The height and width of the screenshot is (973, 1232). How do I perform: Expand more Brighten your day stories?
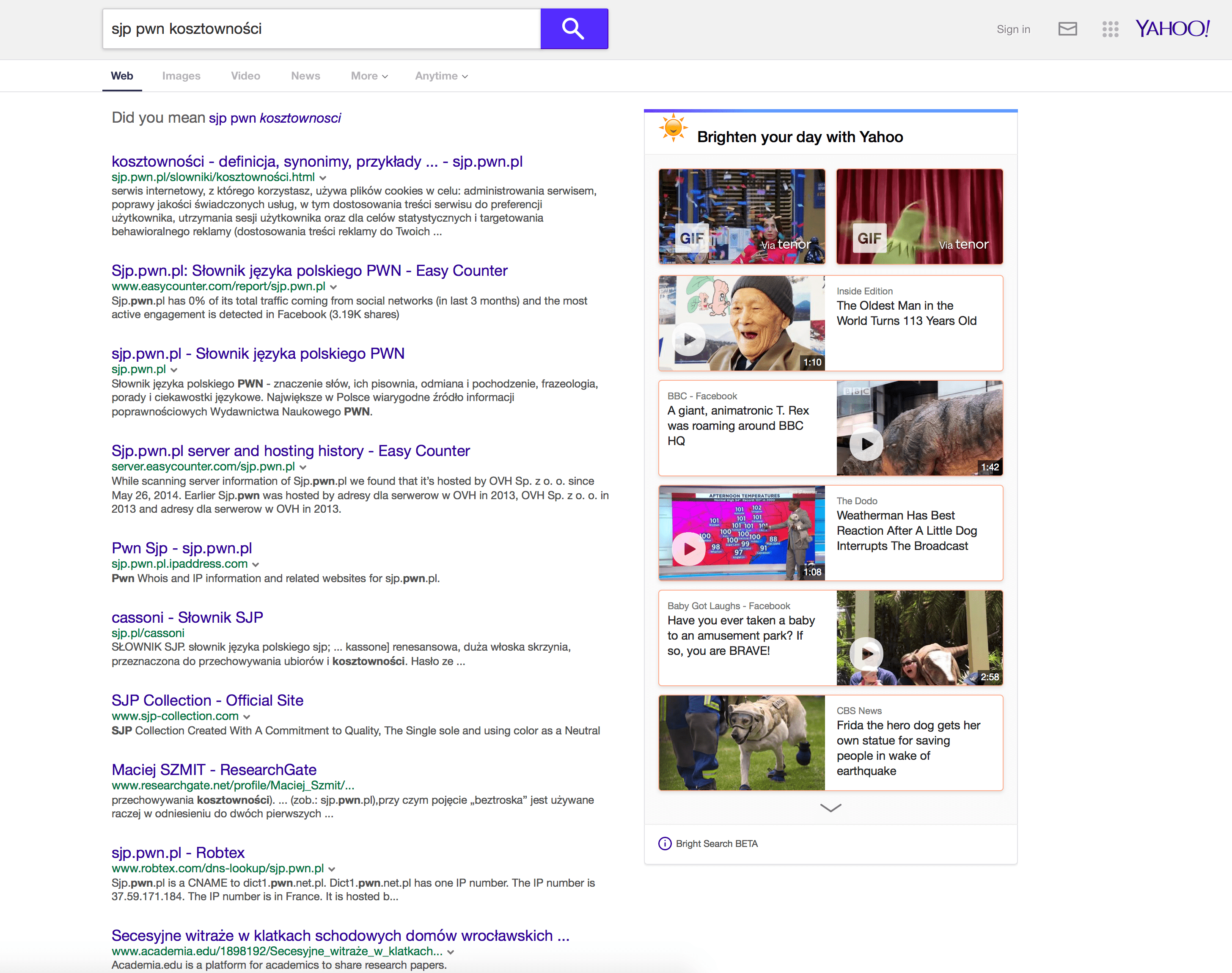pyautogui.click(x=830, y=808)
